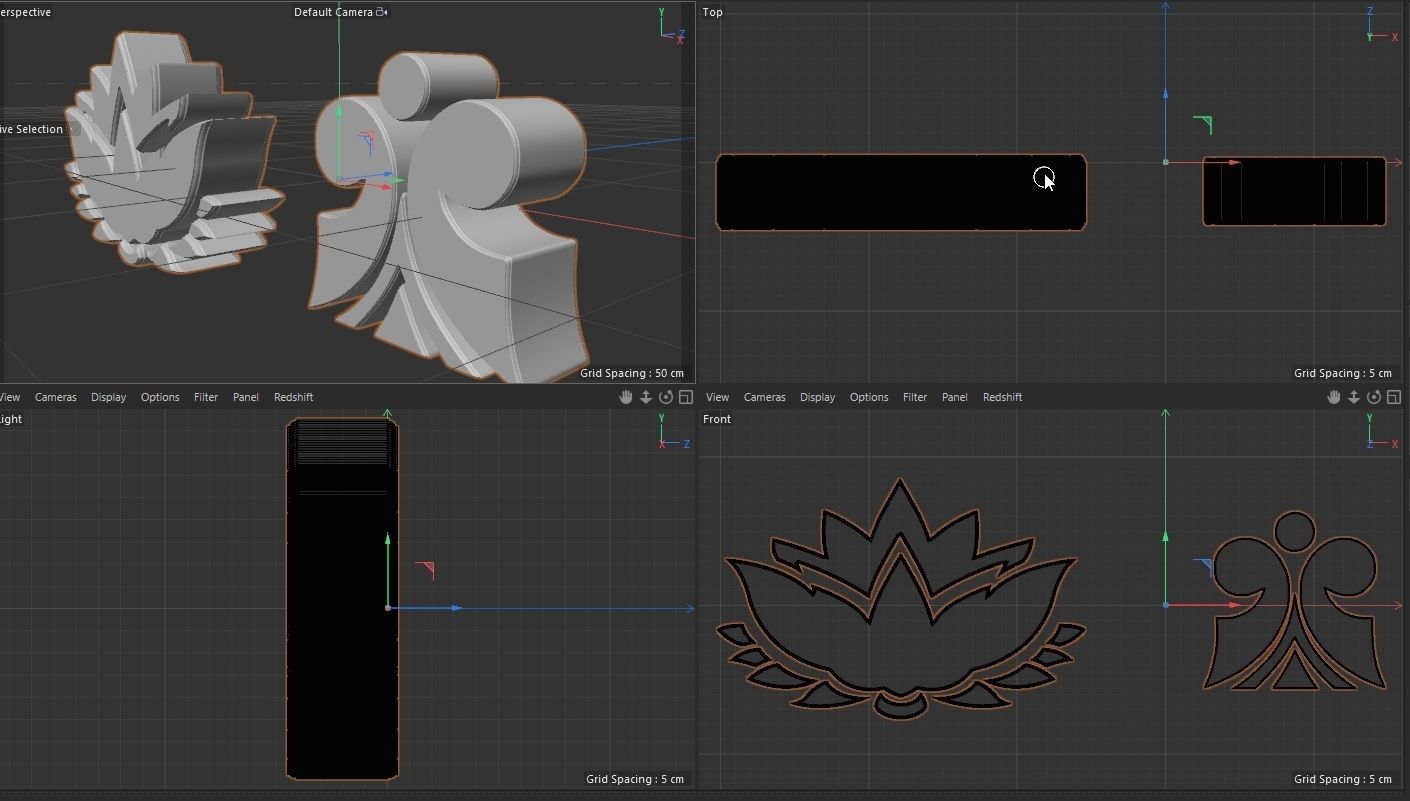Viewport: 1410px width, 801px height.
Task: Click the green Y-axis arrowhead in Right view
Action: pos(388,539)
